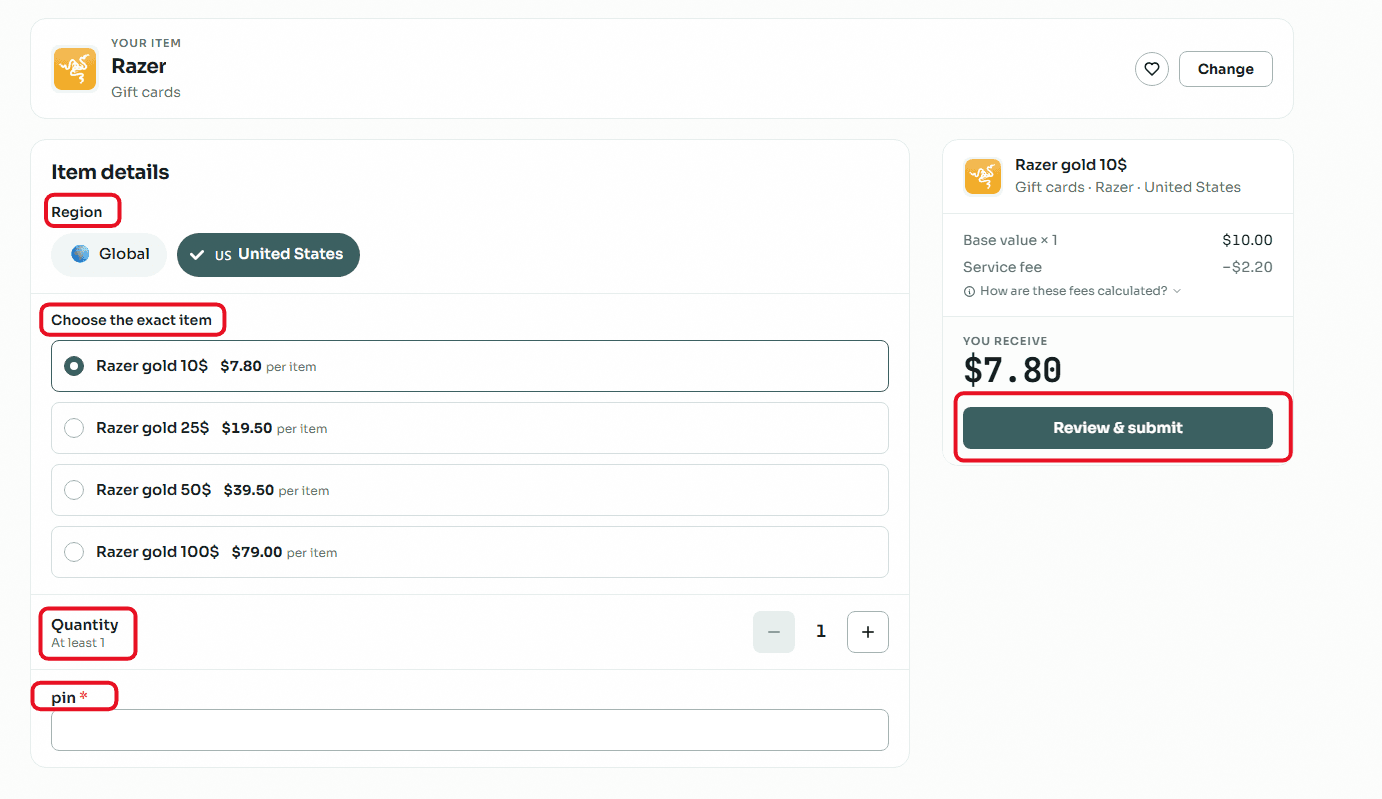Click the Razer logo in the item header
The image size is (1382, 799).
point(75,69)
